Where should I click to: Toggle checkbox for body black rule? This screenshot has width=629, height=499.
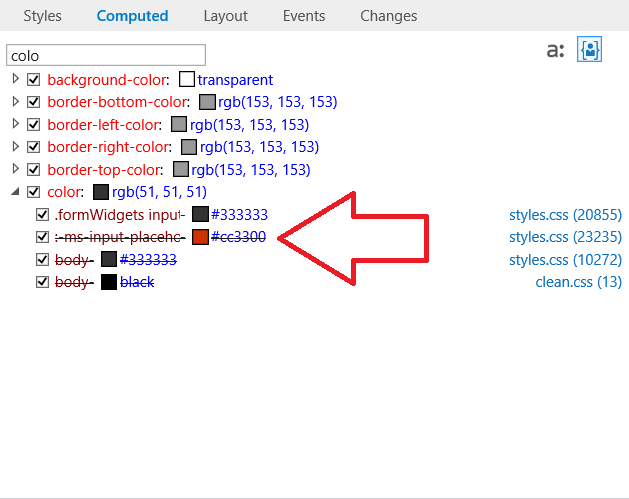click(42, 282)
